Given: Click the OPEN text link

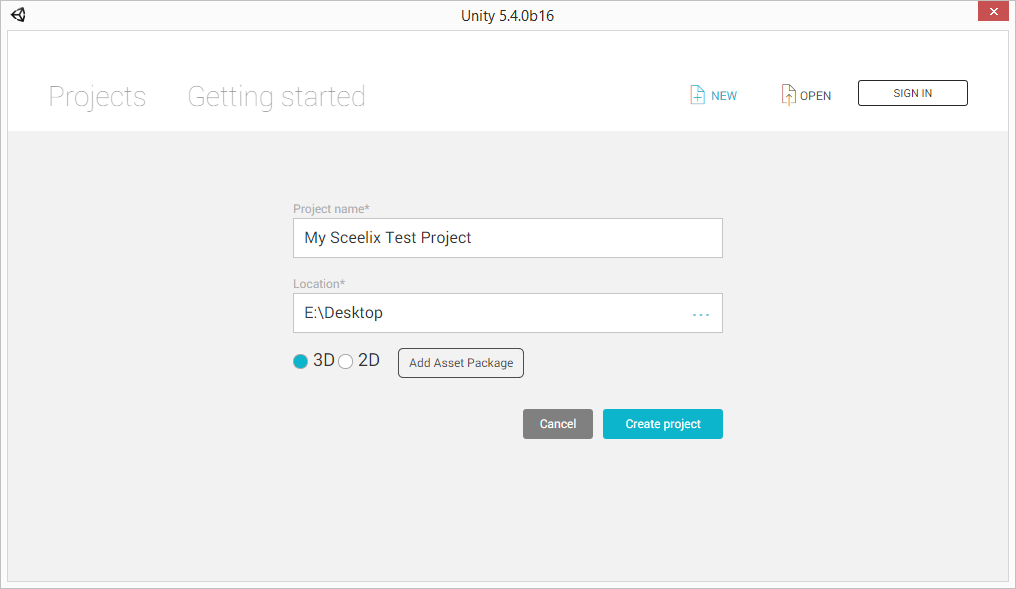Looking at the screenshot, I should click(x=815, y=96).
